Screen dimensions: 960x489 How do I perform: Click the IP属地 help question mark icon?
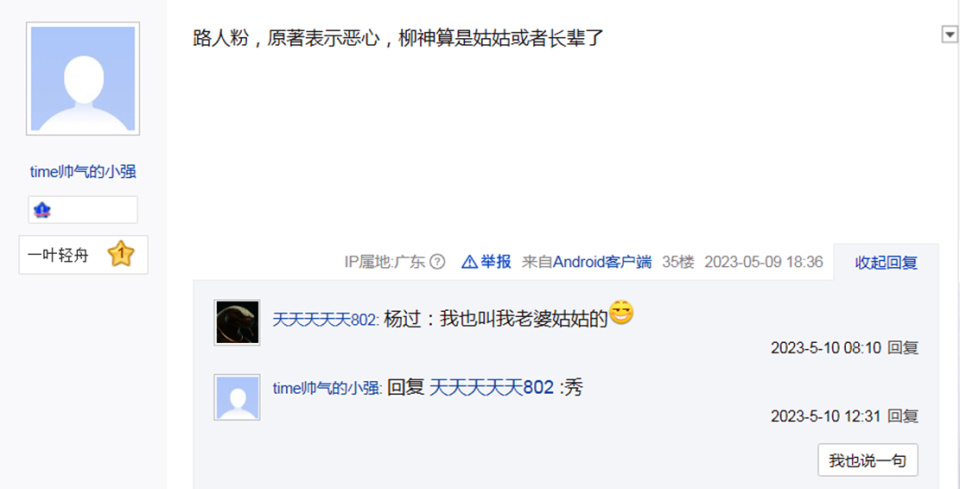437,262
